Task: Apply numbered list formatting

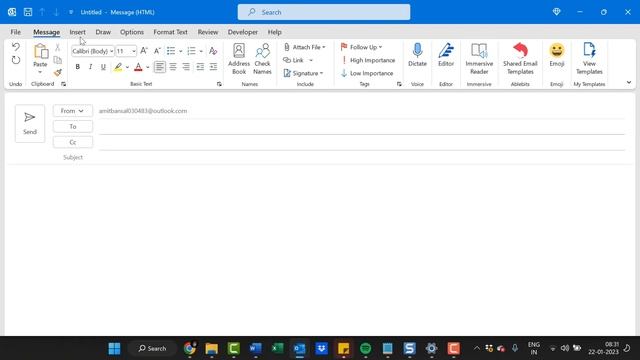Action: [x=191, y=51]
